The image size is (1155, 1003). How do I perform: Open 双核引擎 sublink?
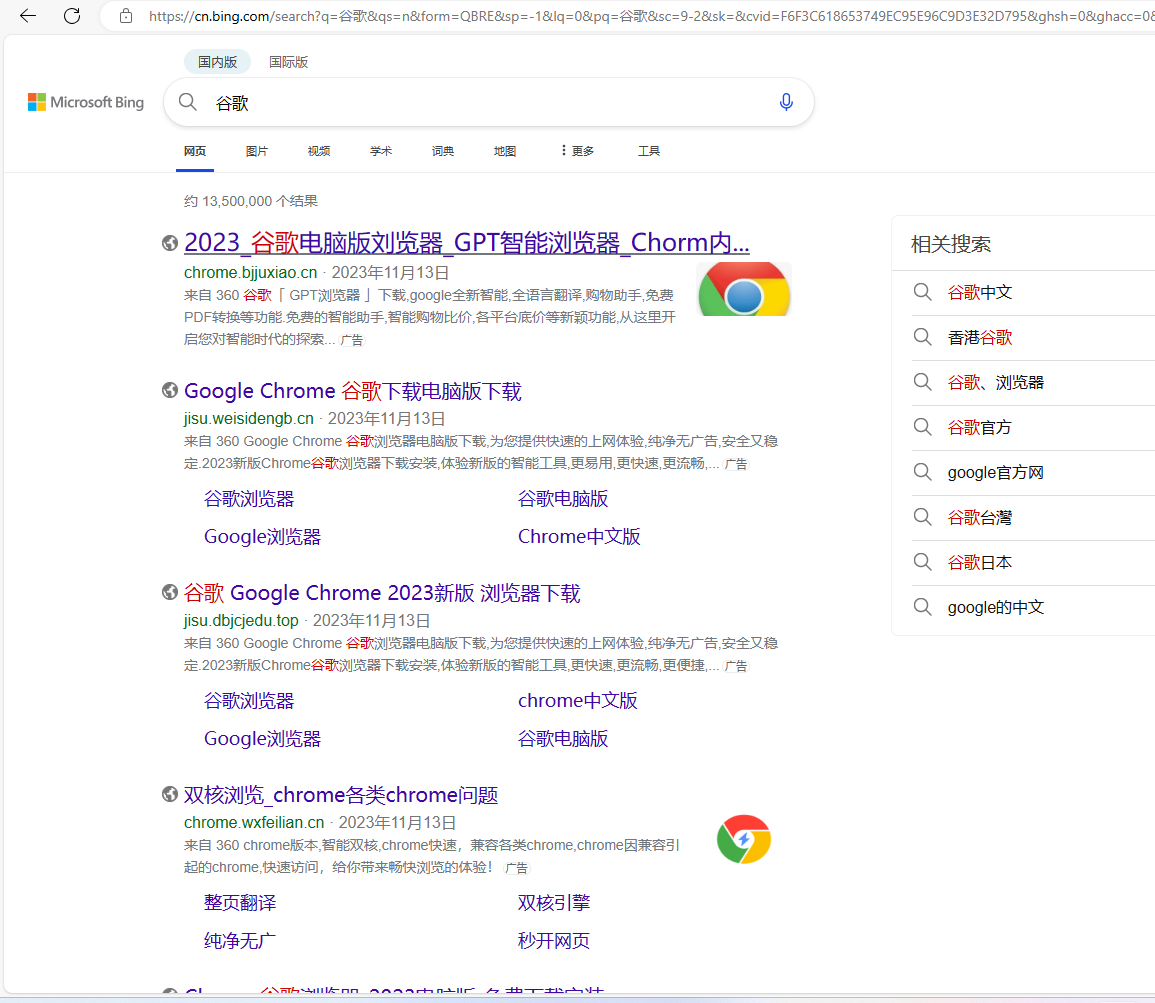click(554, 902)
